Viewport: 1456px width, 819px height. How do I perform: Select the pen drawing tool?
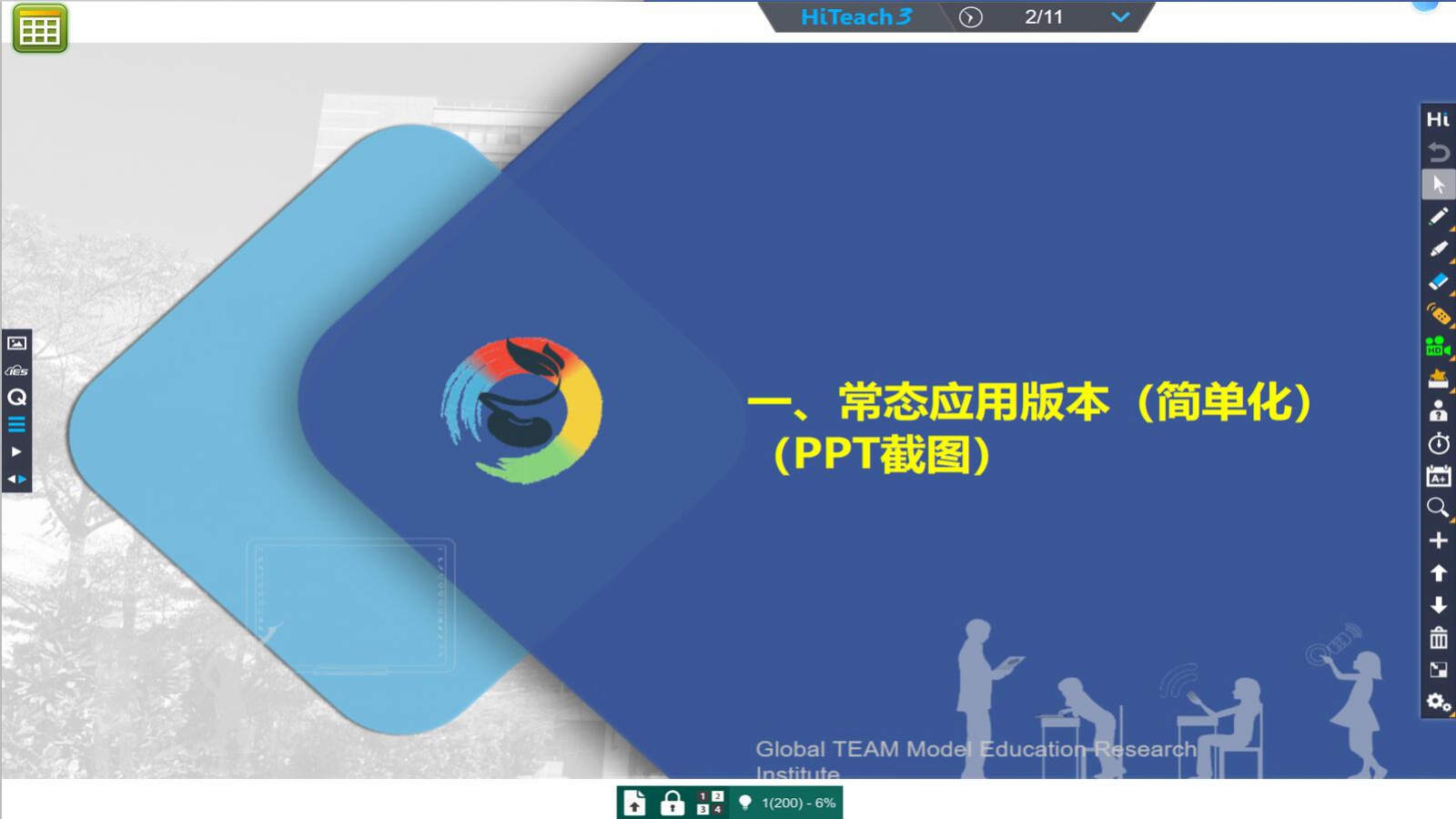(1438, 217)
